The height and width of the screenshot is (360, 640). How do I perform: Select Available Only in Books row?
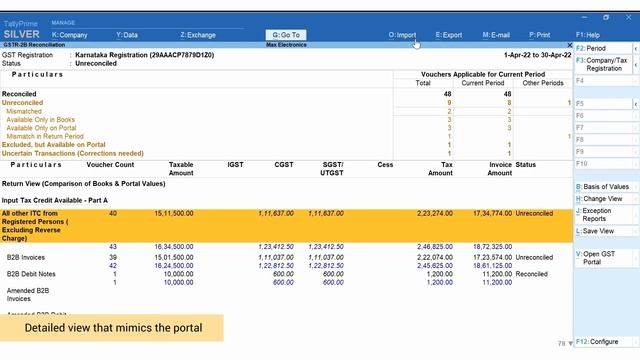point(287,120)
